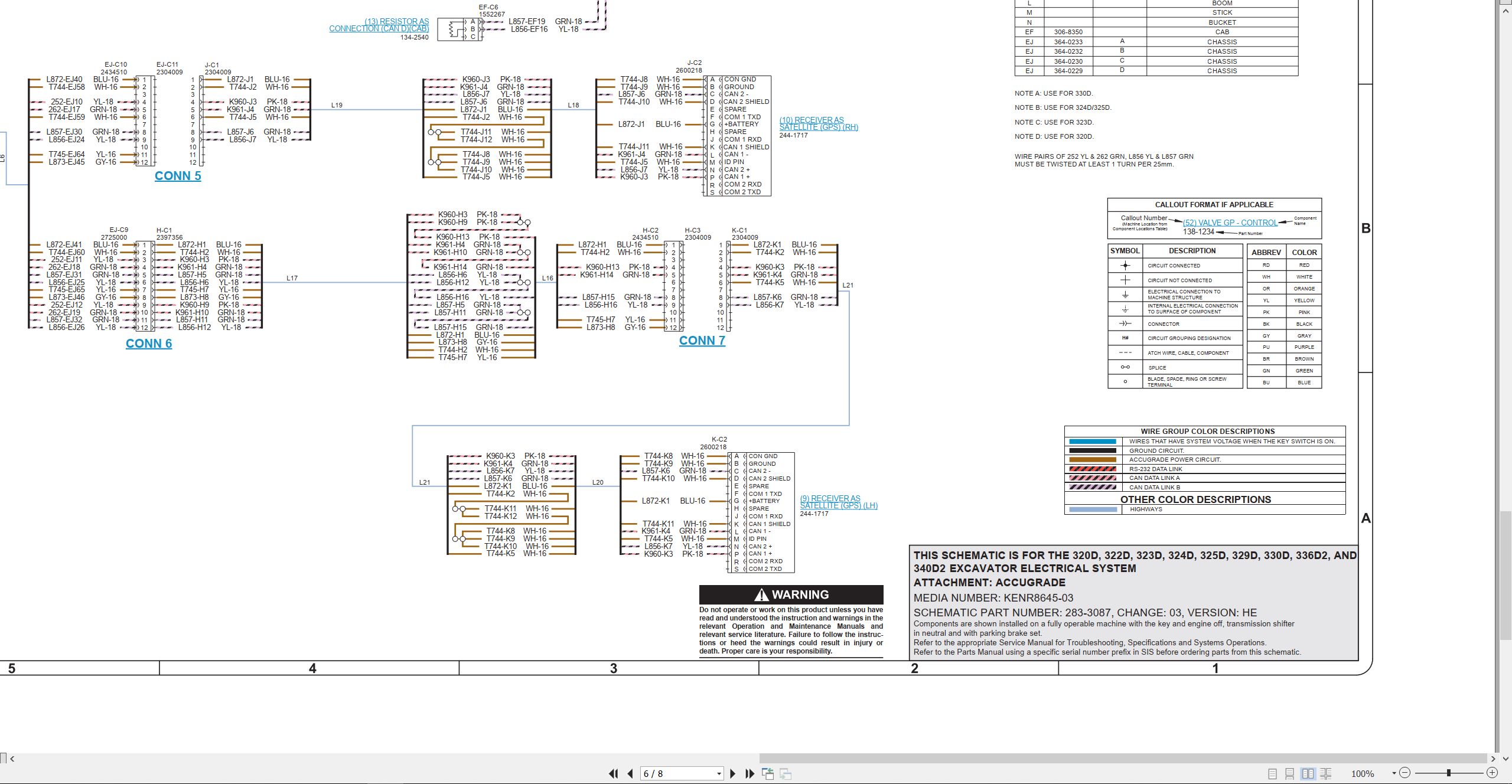
Task: Click connector label J-C2 2600218
Action: tap(689, 66)
